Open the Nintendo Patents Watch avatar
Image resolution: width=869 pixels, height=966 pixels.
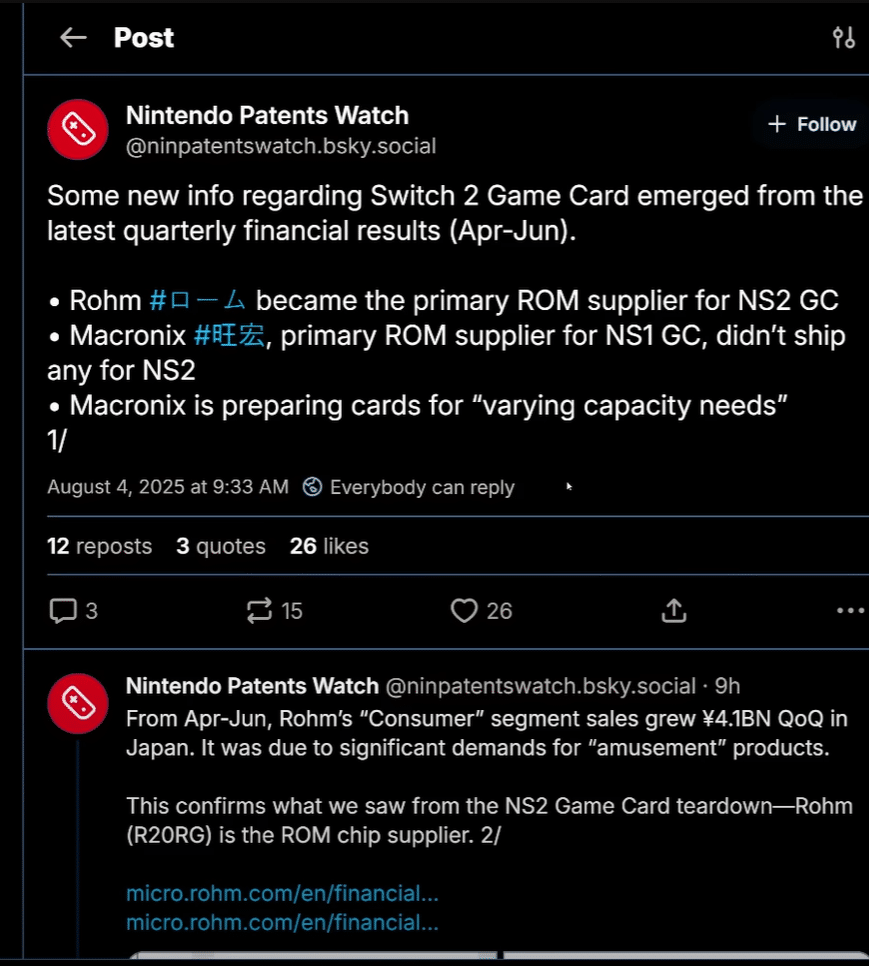78,129
